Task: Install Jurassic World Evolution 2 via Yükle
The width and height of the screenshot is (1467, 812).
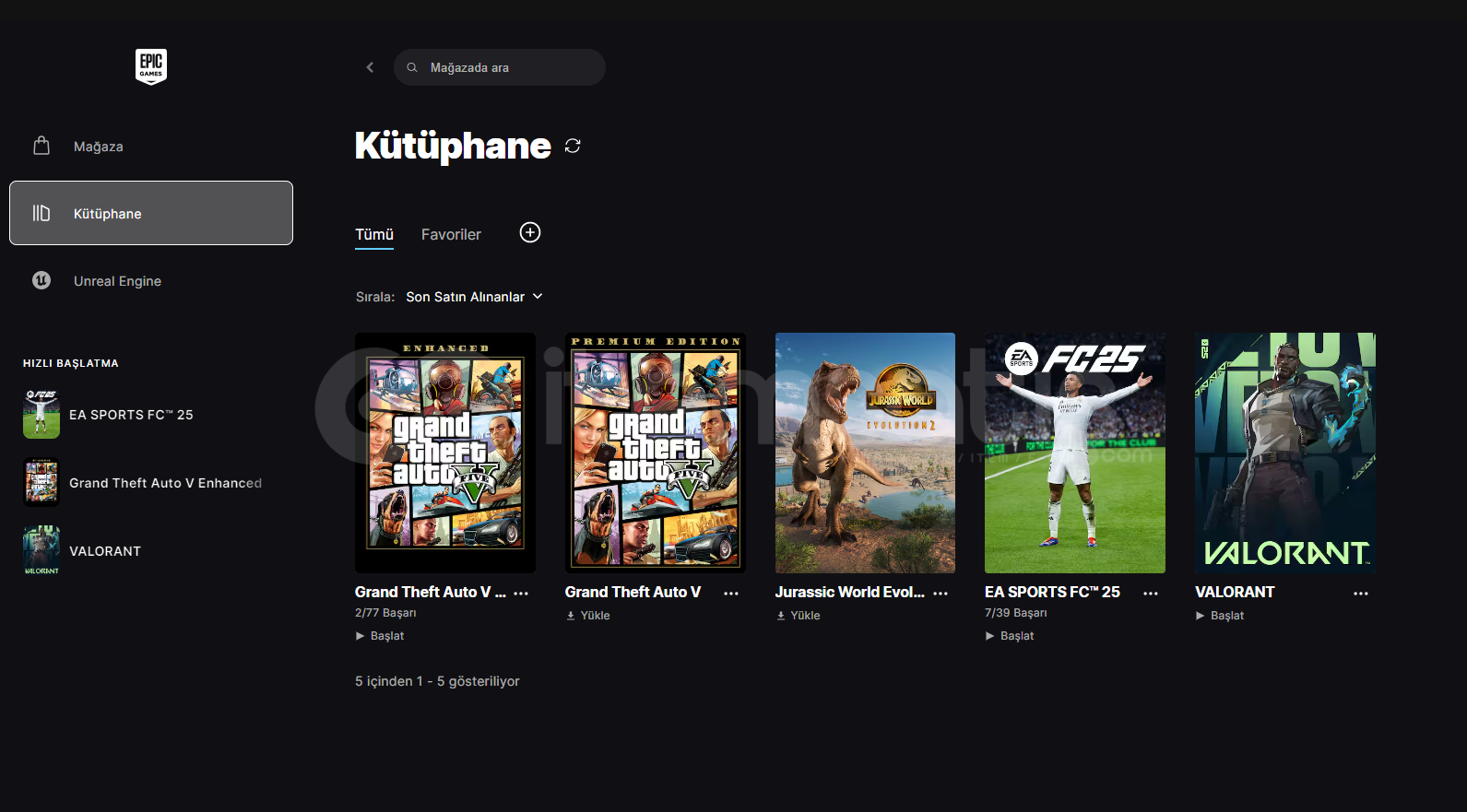Action: 799,616
